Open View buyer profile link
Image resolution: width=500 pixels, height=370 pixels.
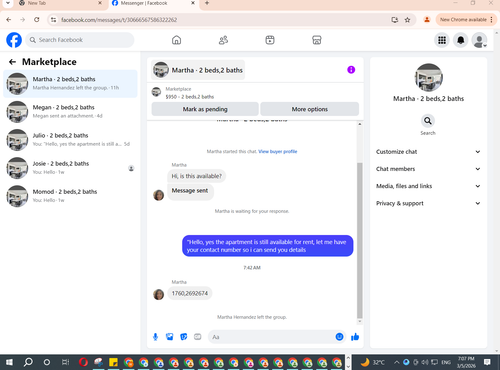(x=278, y=151)
